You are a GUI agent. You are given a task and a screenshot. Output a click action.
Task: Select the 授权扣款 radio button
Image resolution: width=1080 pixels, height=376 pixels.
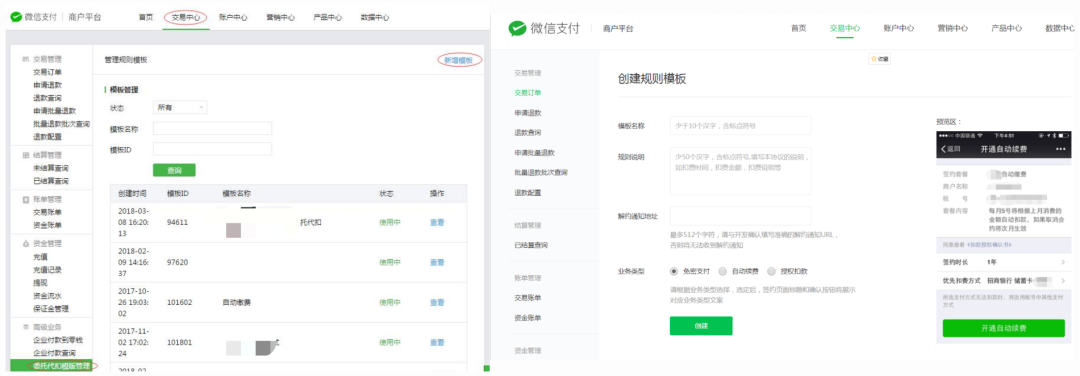pyautogui.click(x=771, y=271)
